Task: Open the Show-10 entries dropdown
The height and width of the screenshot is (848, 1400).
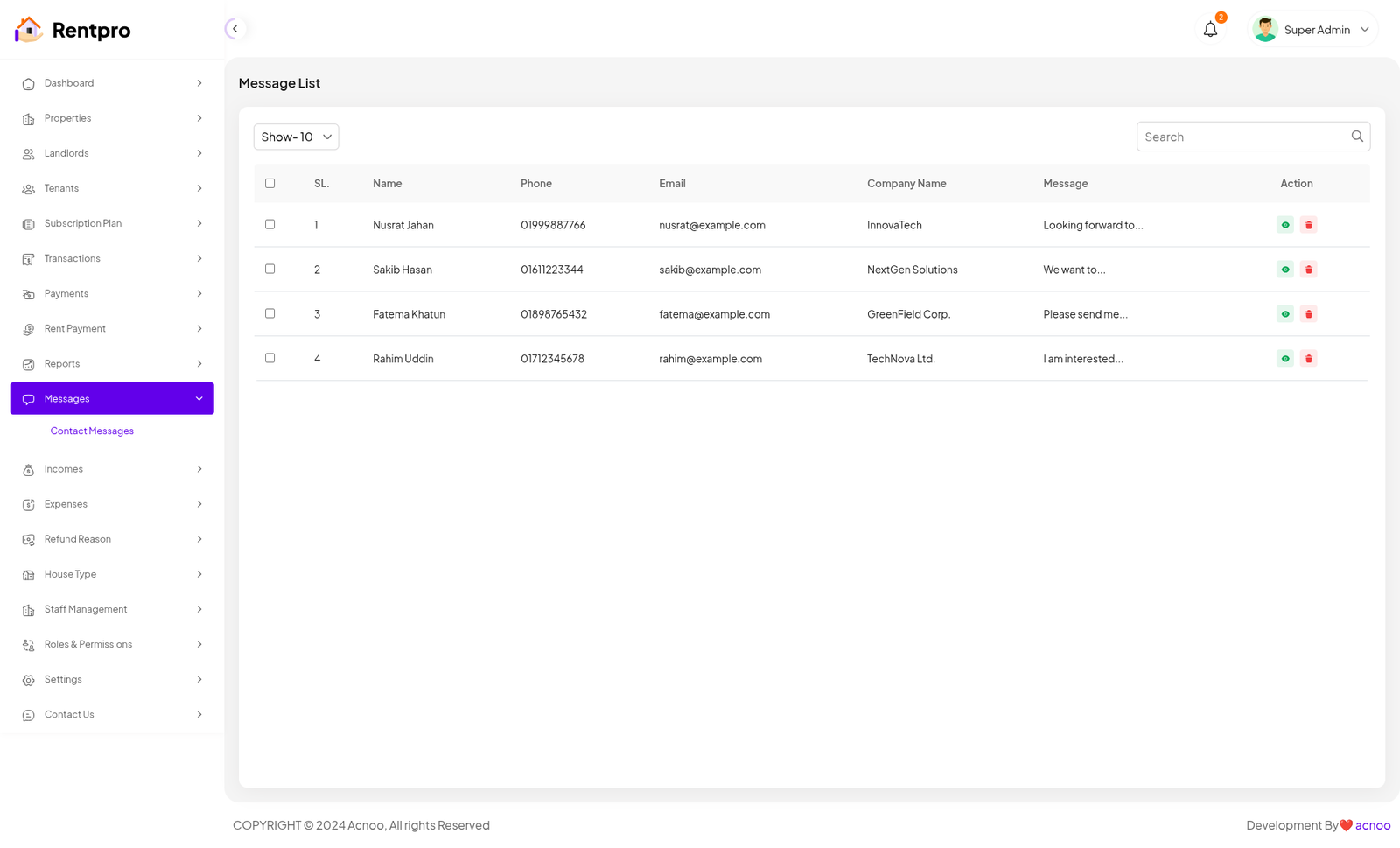Action: (296, 137)
